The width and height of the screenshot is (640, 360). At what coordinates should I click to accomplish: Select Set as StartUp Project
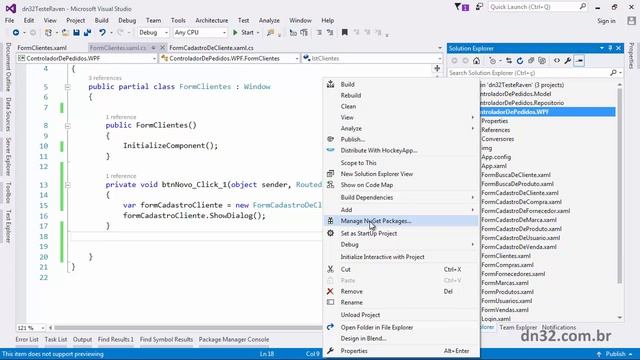(401, 233)
